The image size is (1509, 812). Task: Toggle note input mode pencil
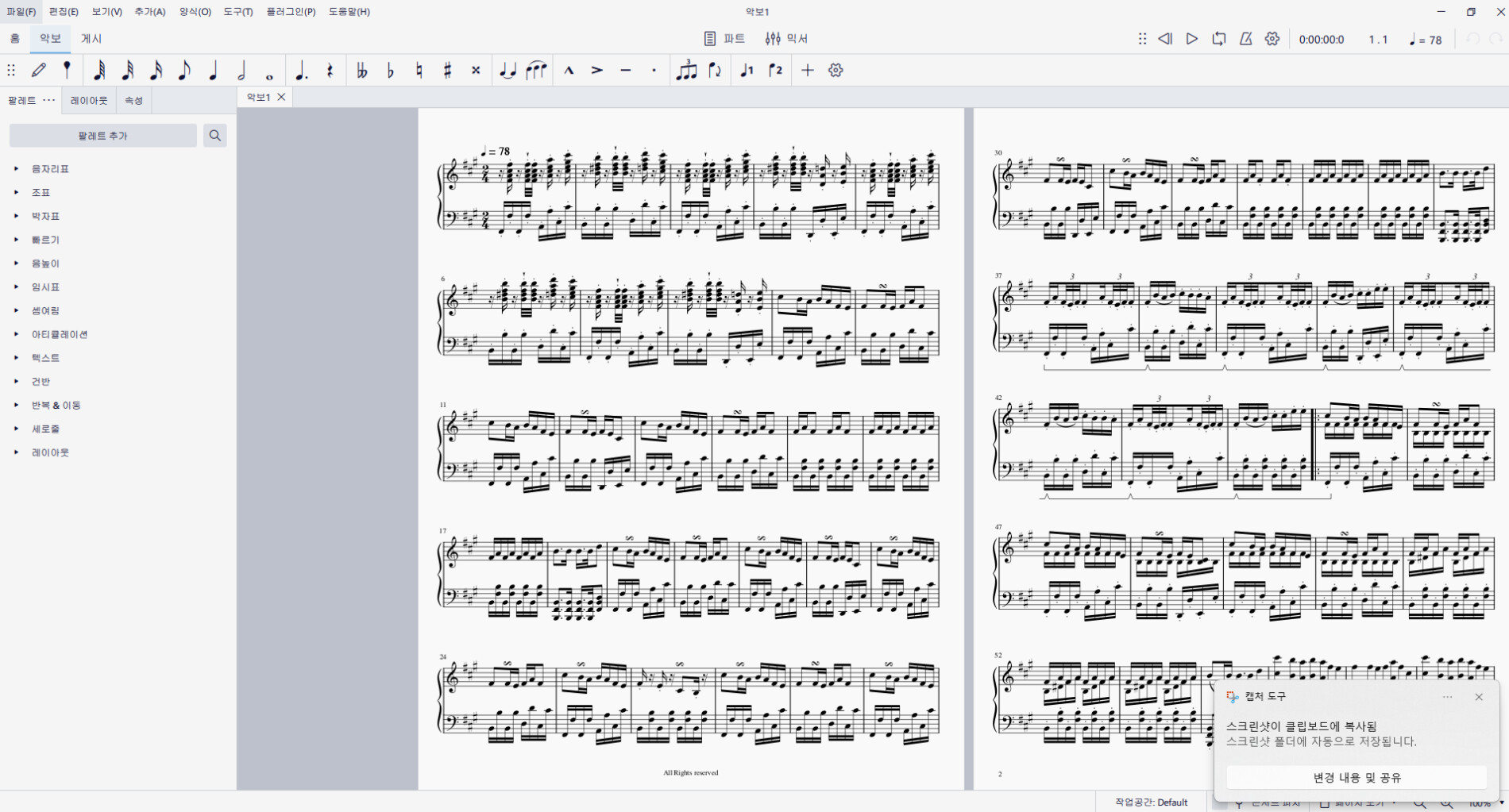tap(39, 71)
